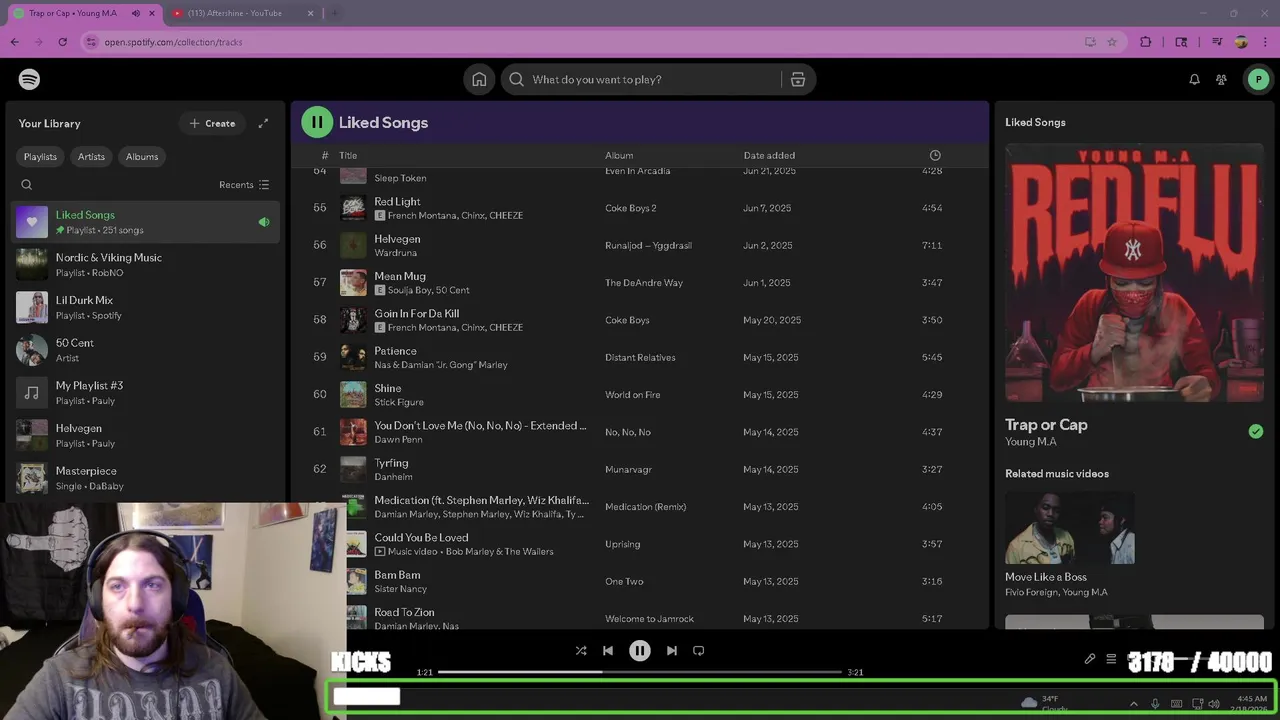Open new browser tab plus button
Image resolution: width=1280 pixels, height=720 pixels.
(x=334, y=13)
